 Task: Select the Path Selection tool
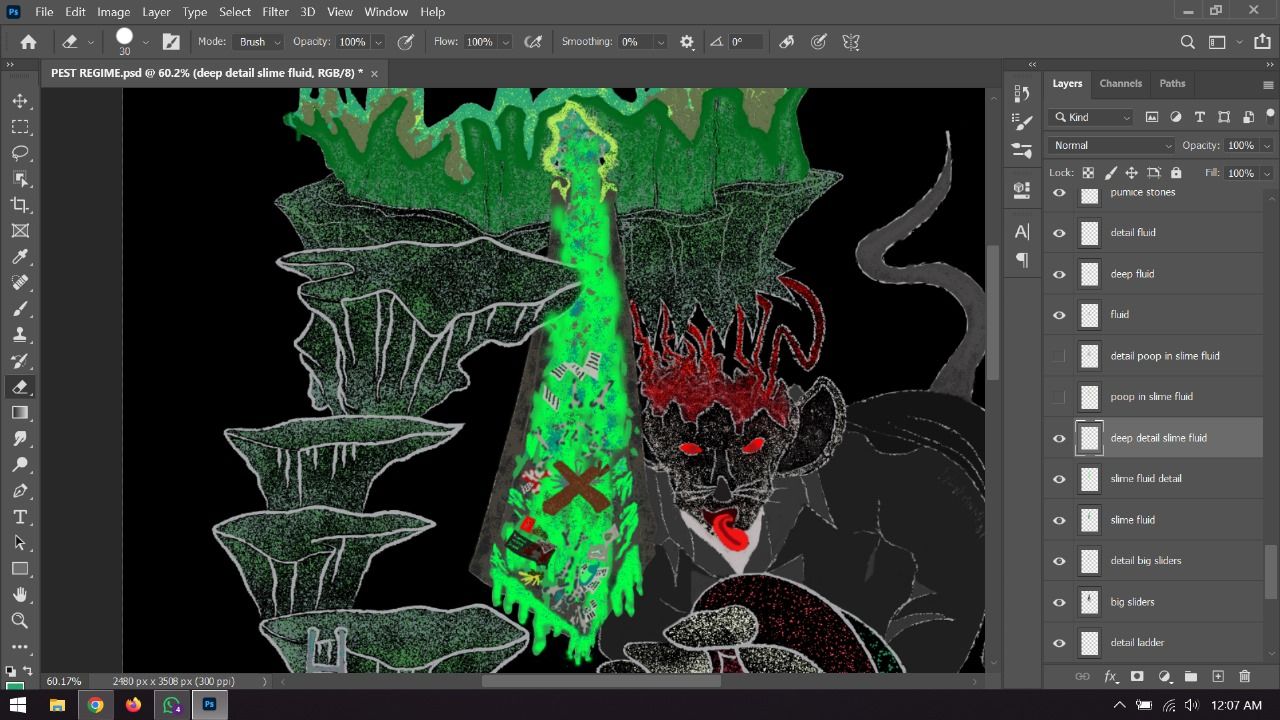(19, 543)
